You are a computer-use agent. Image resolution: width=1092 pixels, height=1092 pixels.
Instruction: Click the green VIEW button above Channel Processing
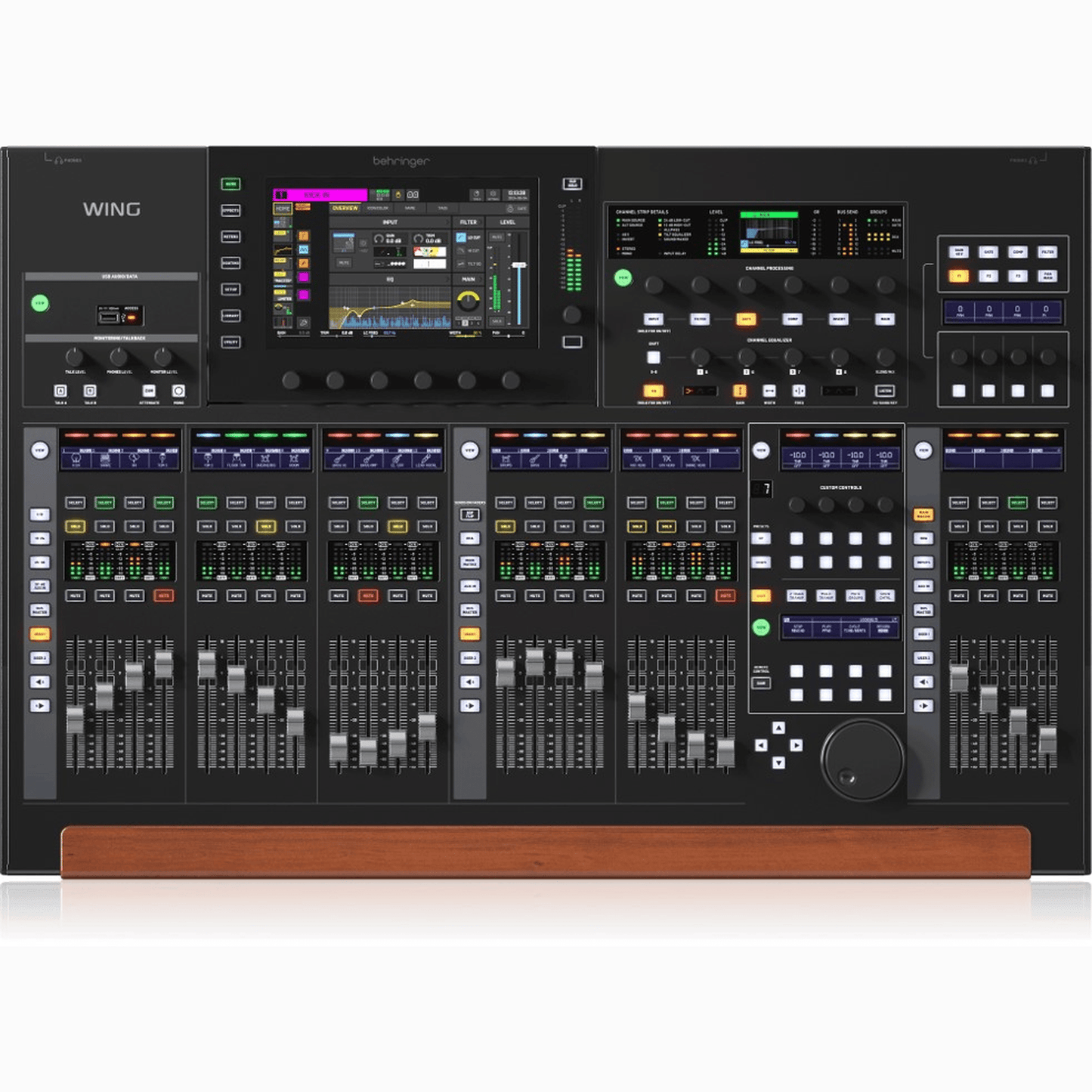pyautogui.click(x=623, y=278)
